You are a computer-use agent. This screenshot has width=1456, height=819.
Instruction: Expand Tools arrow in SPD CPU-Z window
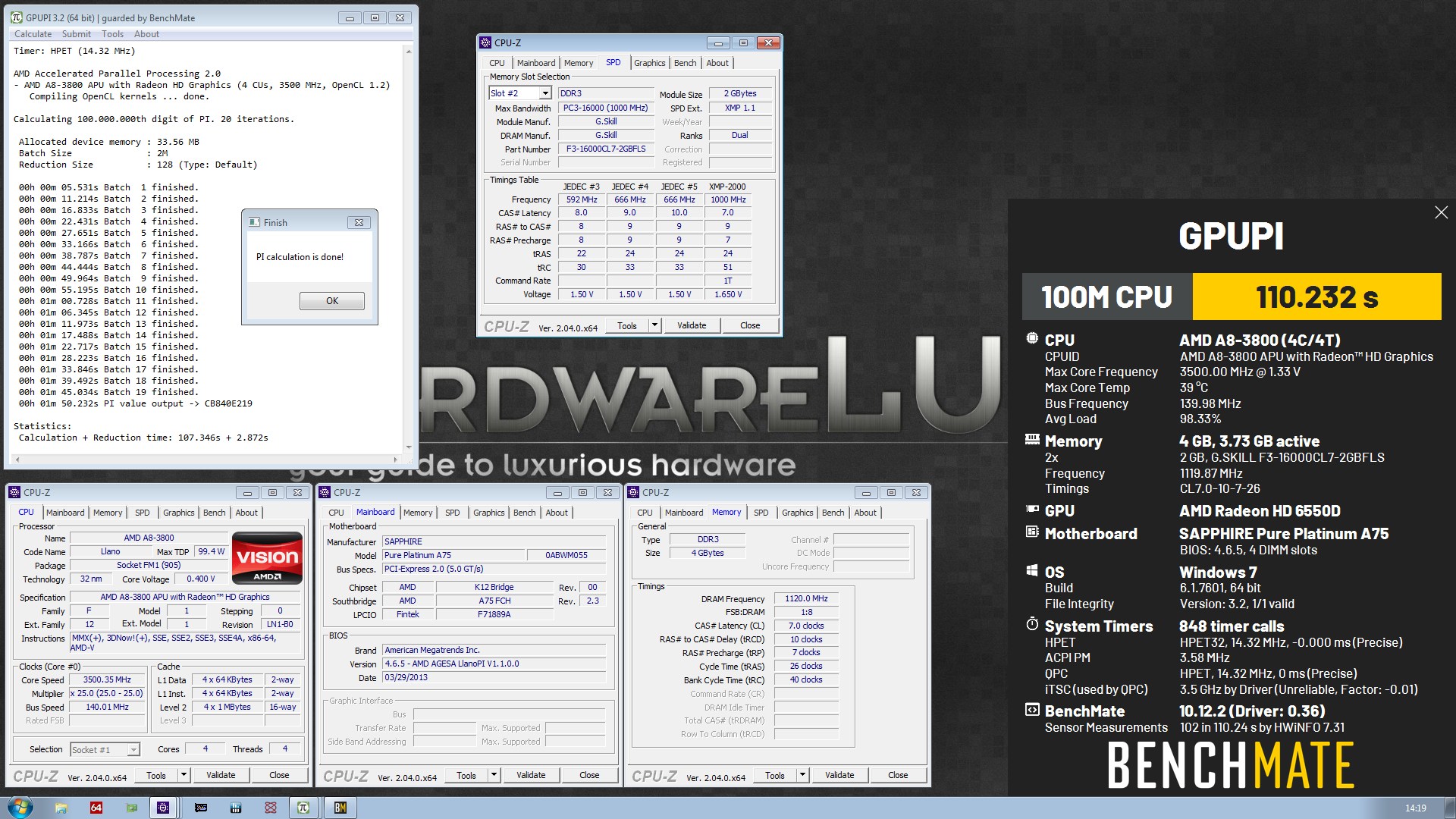(654, 325)
